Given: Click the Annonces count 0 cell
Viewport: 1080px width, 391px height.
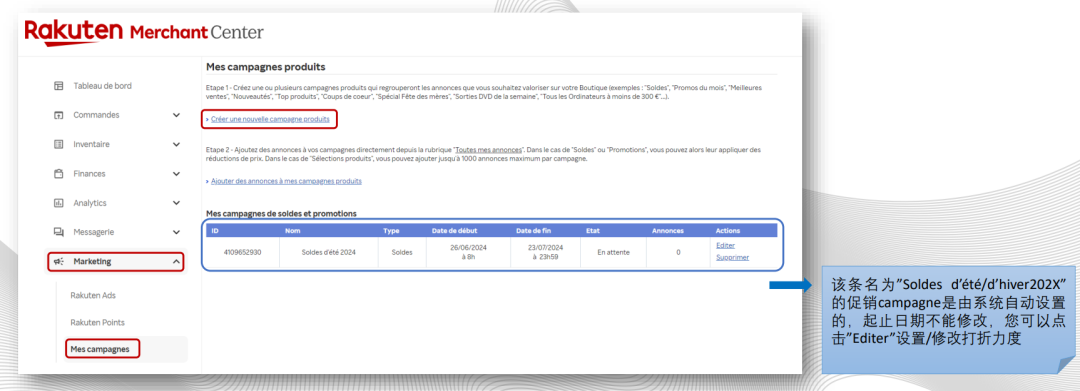Looking at the screenshot, I should click(x=678, y=252).
